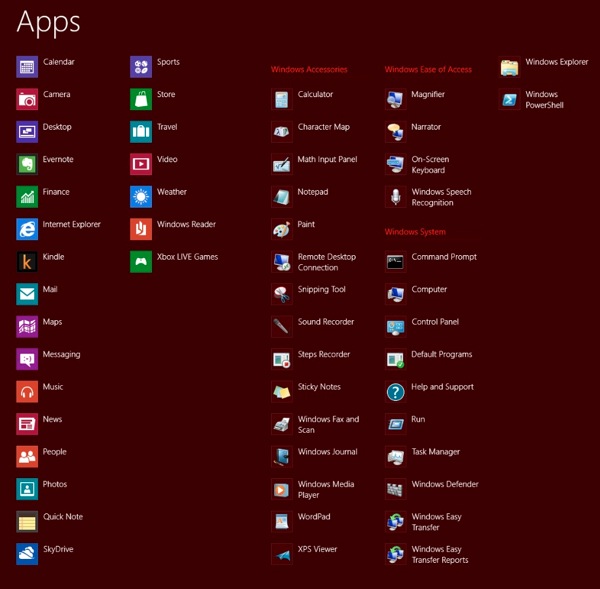The width and height of the screenshot is (600, 589).
Task: Open the Help and Support icon
Action: tap(395, 392)
